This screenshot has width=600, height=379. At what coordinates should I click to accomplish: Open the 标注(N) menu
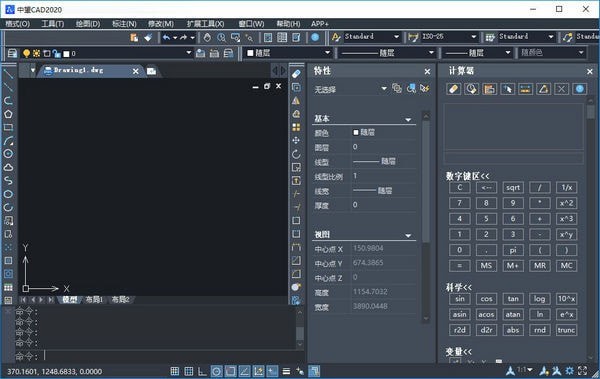pyautogui.click(x=124, y=24)
